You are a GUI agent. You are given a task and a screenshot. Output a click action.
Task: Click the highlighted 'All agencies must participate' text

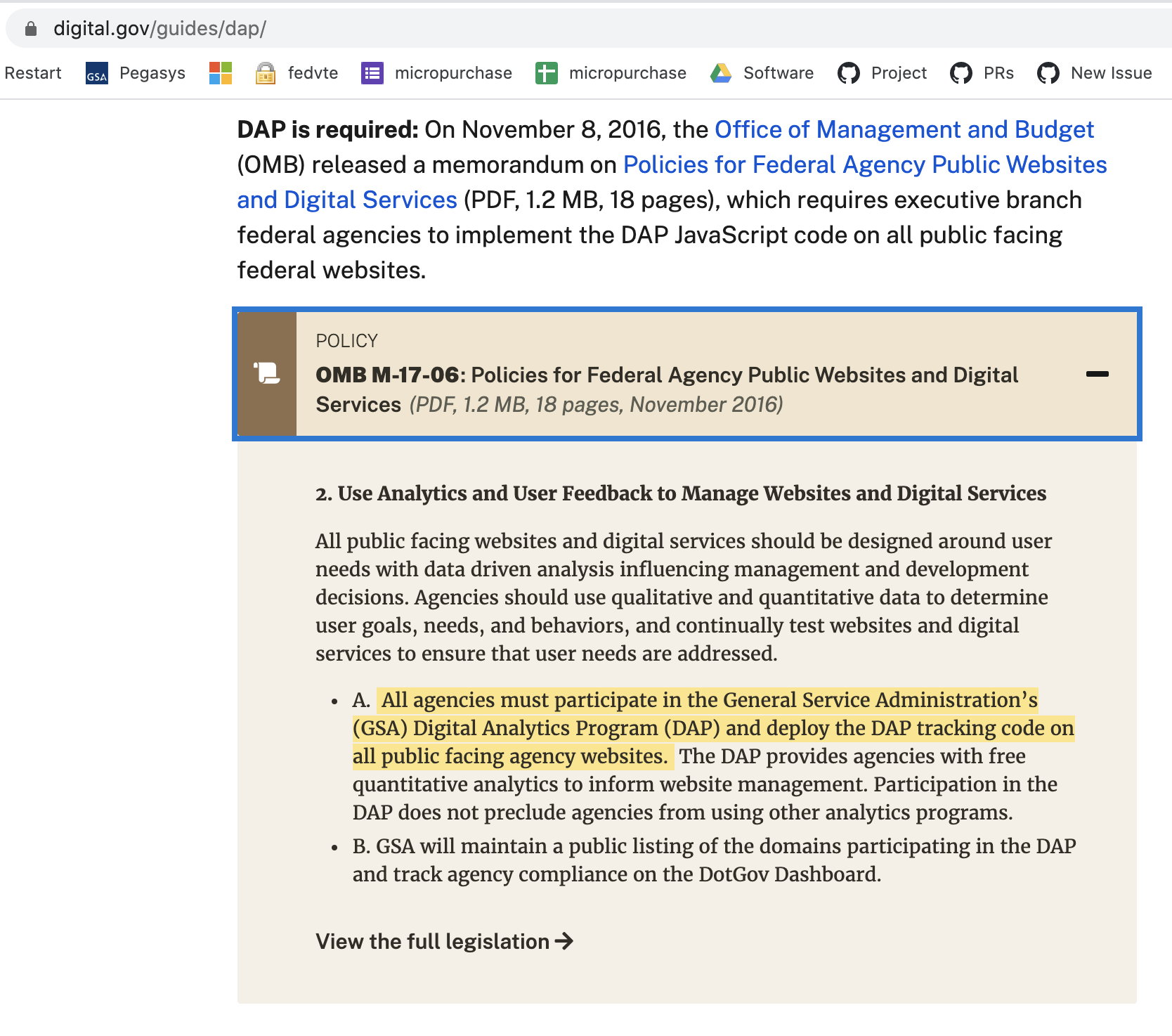713,728
